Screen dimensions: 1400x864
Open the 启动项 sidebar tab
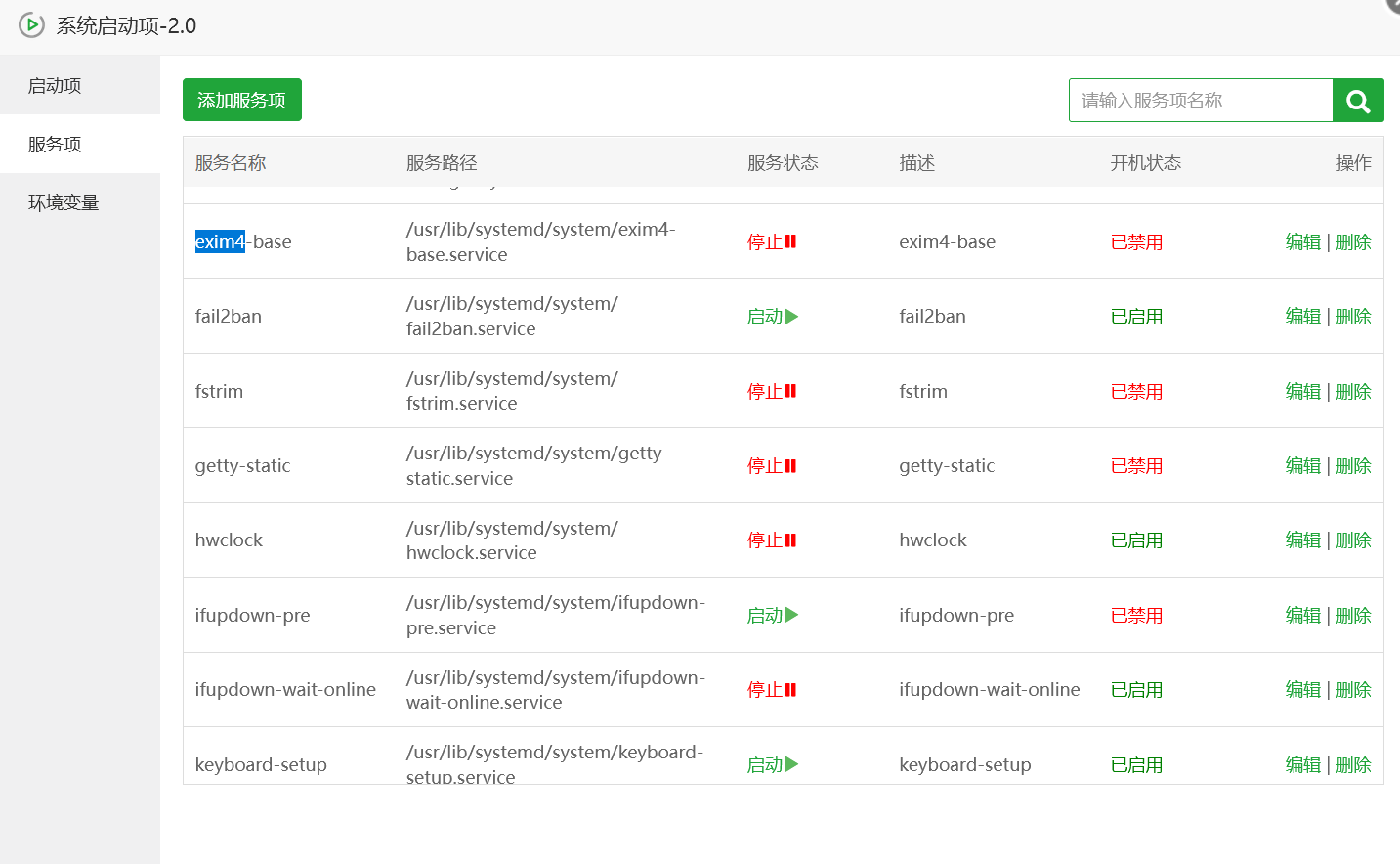pos(80,85)
